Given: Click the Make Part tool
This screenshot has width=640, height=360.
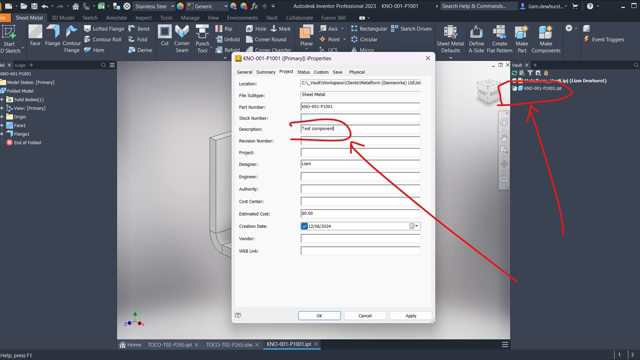Looking at the screenshot, I should coord(522,39).
